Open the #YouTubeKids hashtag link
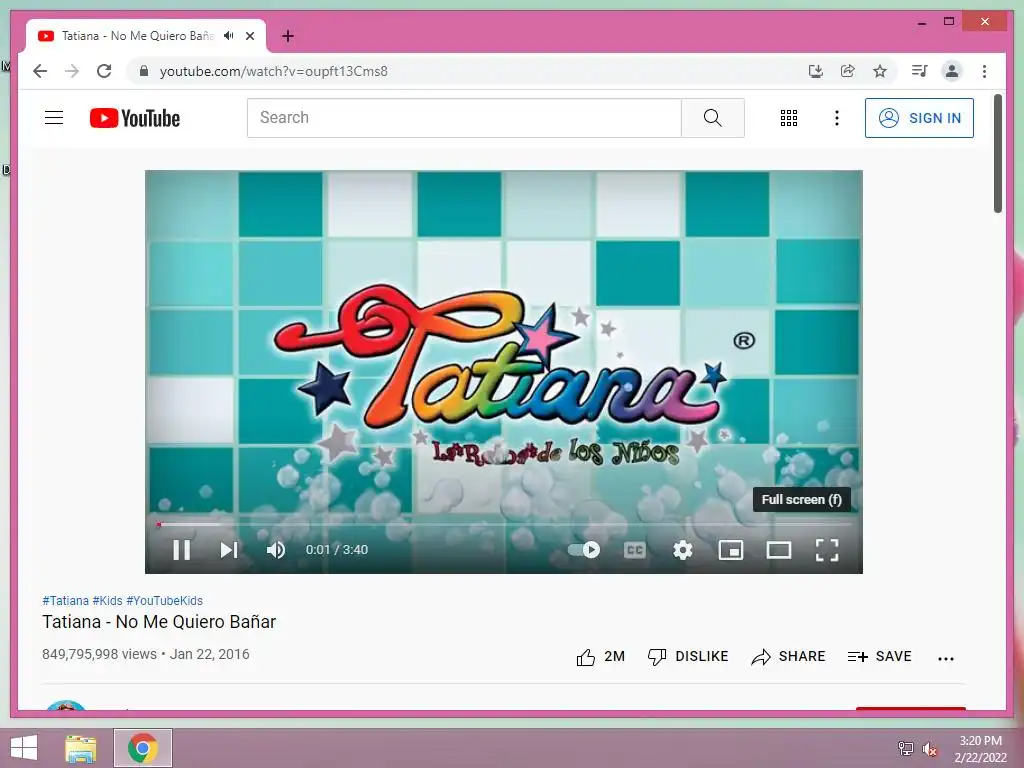1024x768 pixels. [165, 601]
